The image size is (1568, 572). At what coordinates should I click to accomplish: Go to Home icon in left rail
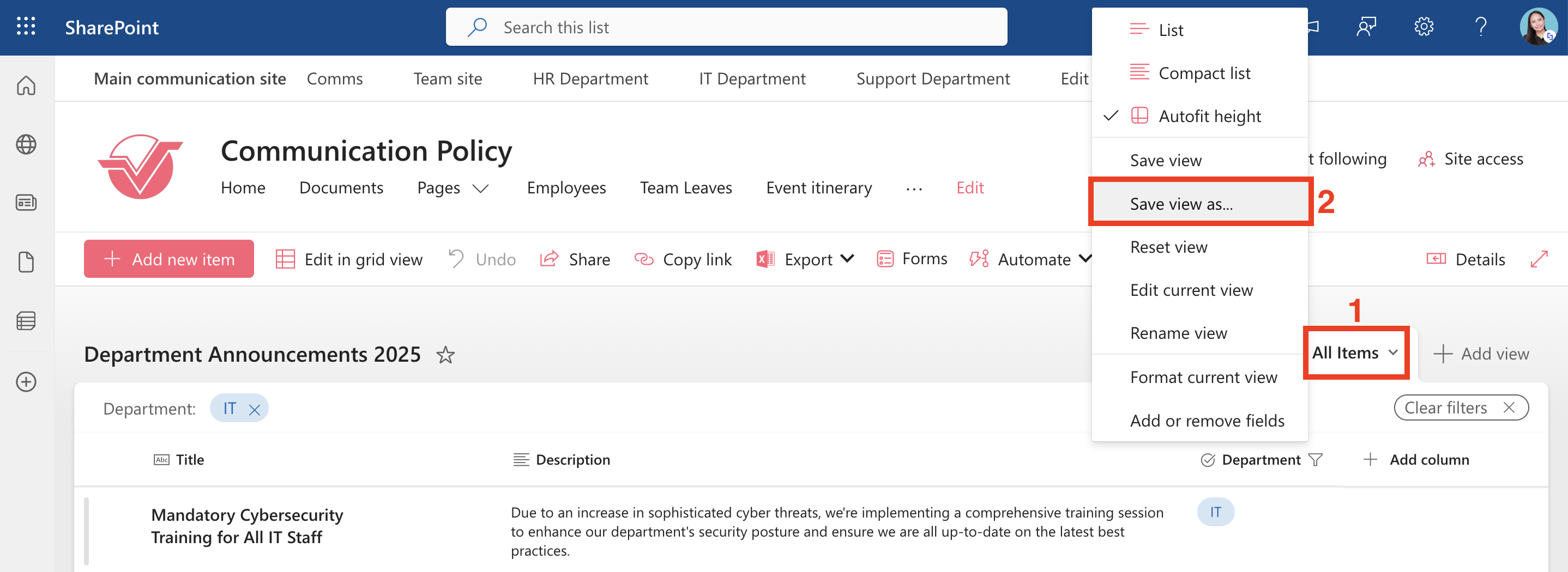[26, 84]
